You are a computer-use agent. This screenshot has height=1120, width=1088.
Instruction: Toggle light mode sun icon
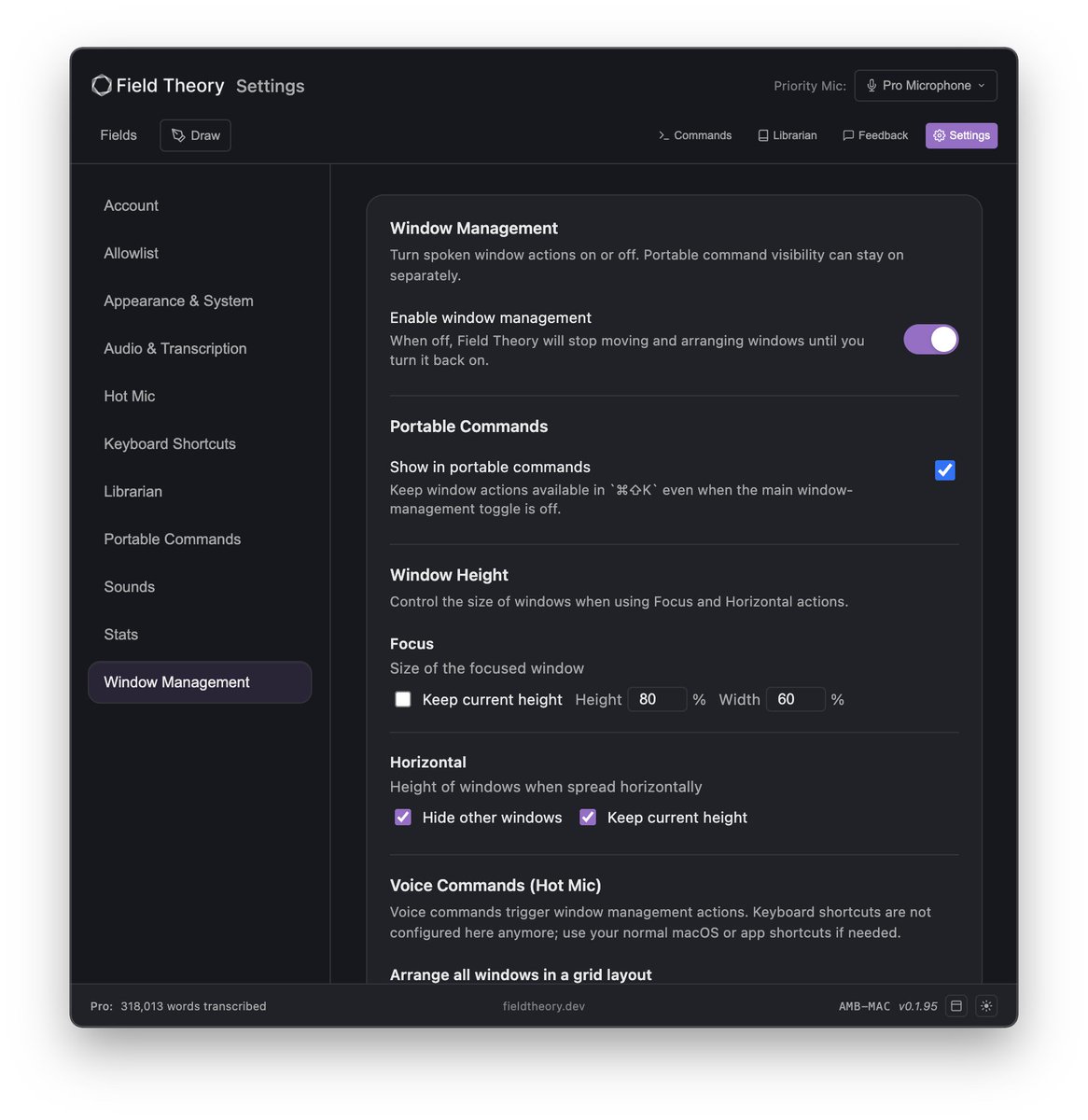986,1006
